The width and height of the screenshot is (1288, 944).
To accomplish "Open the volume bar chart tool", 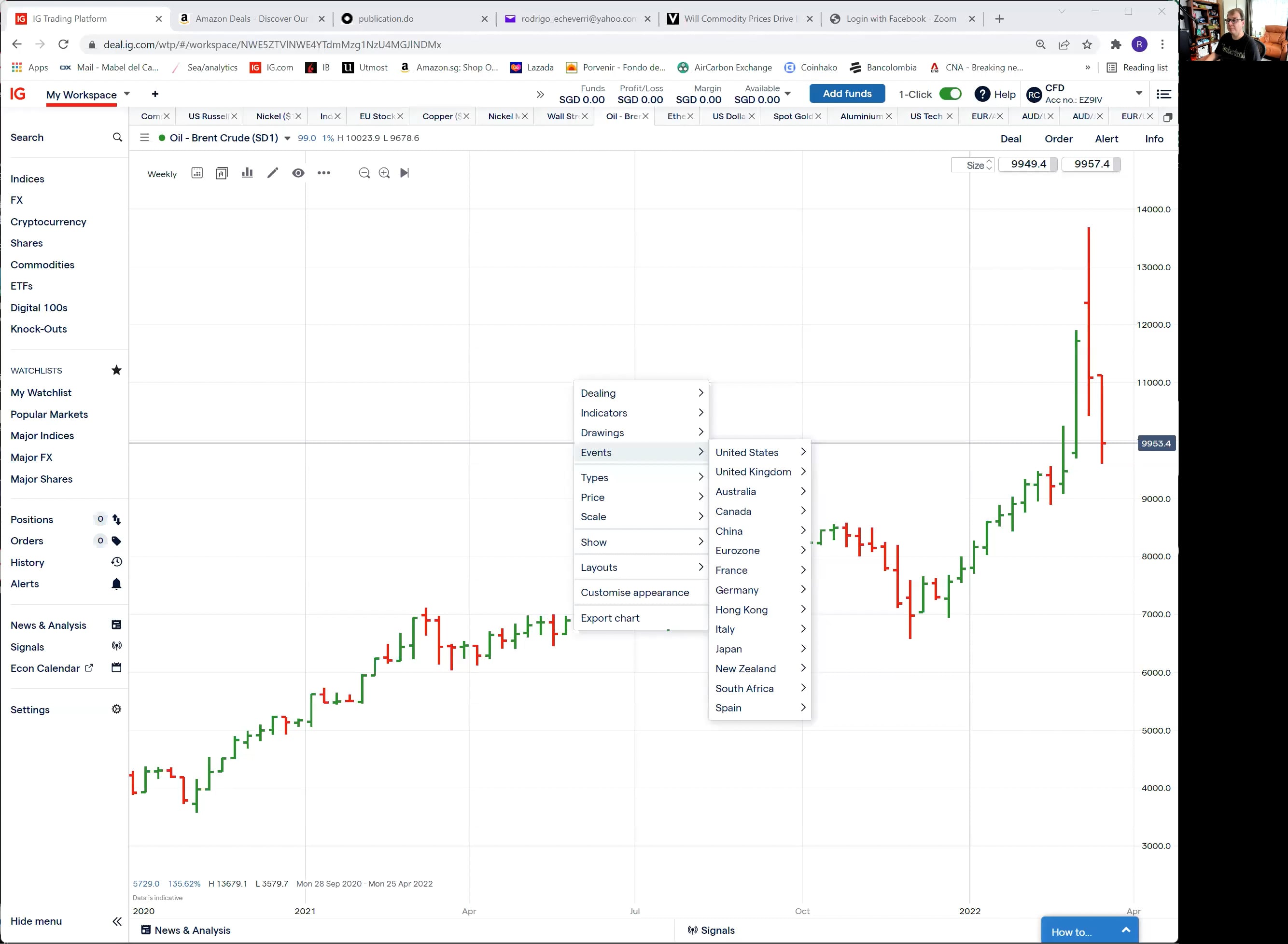I will [x=247, y=173].
